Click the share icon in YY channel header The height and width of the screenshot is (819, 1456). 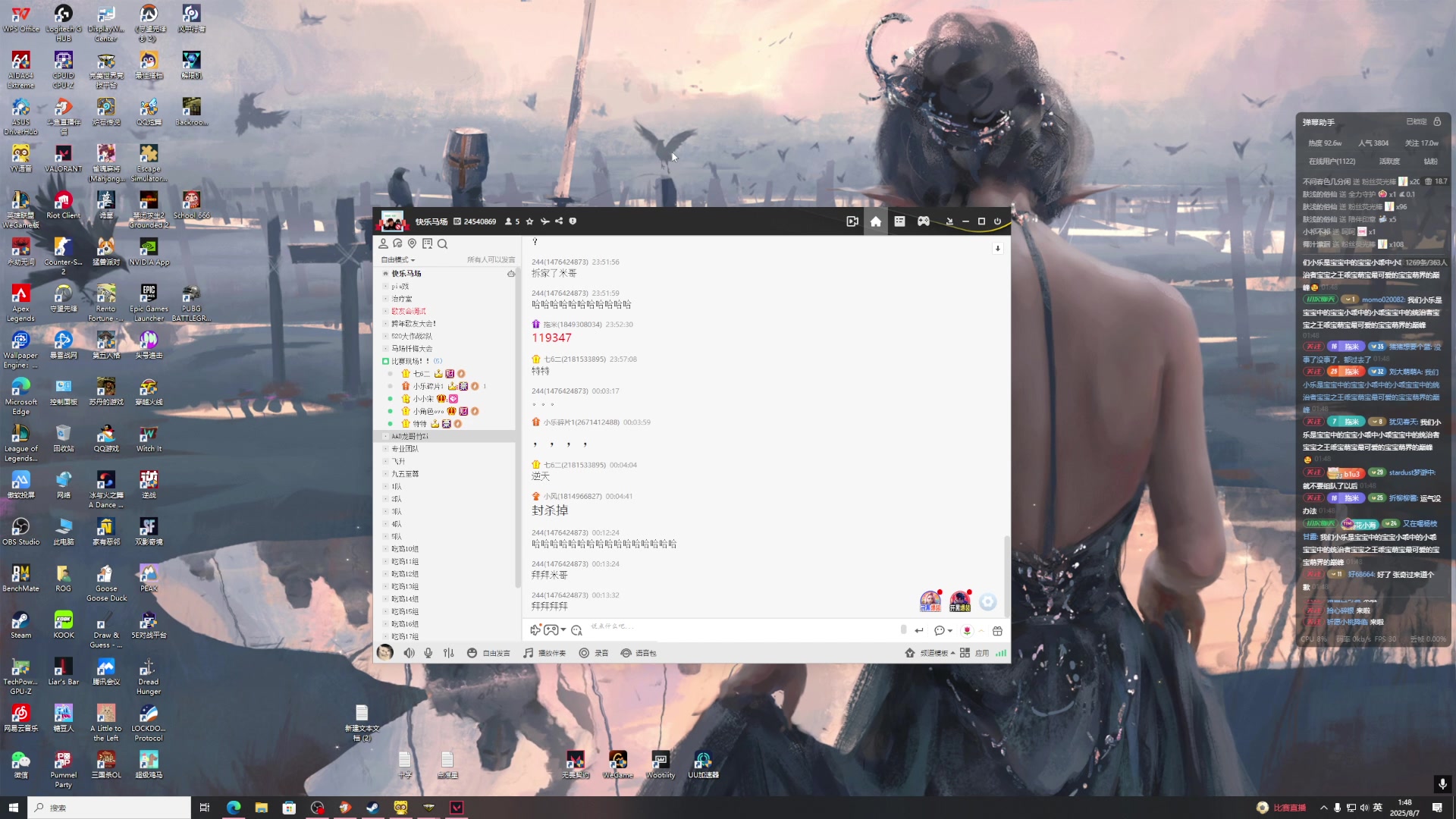pyautogui.click(x=559, y=221)
